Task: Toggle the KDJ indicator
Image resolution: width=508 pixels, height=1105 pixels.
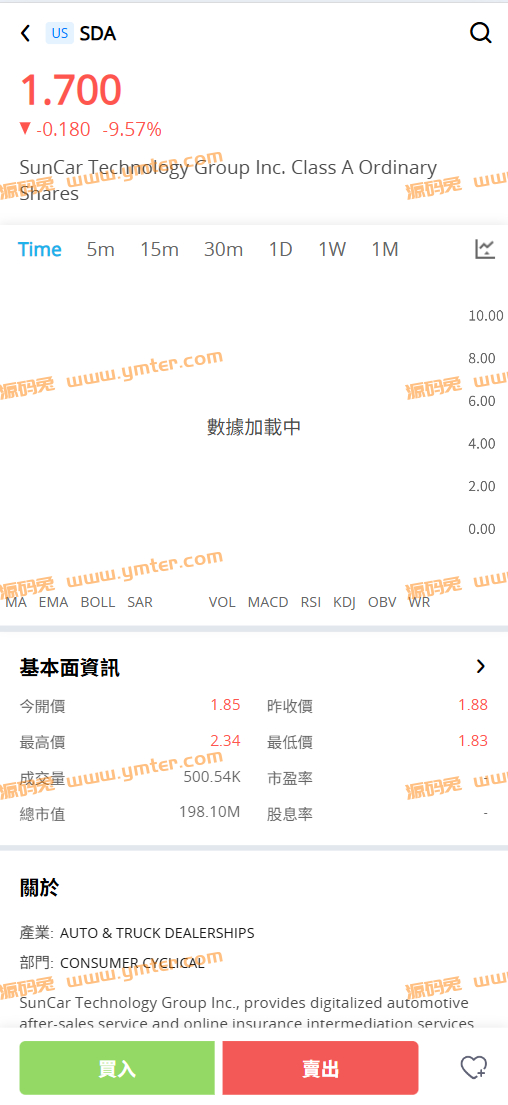Action: pyautogui.click(x=345, y=603)
